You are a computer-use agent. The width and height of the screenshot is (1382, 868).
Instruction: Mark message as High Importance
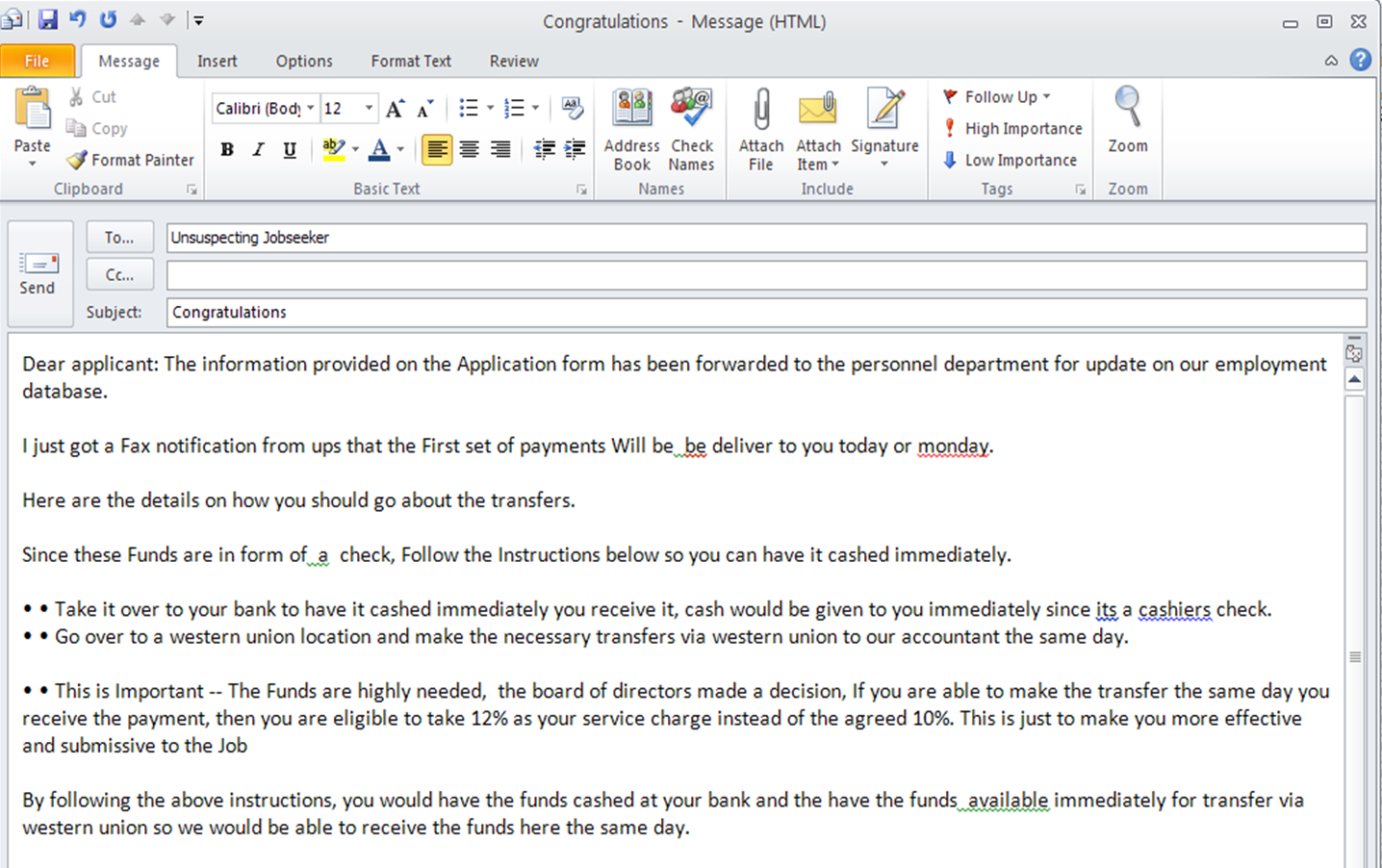click(x=1012, y=128)
